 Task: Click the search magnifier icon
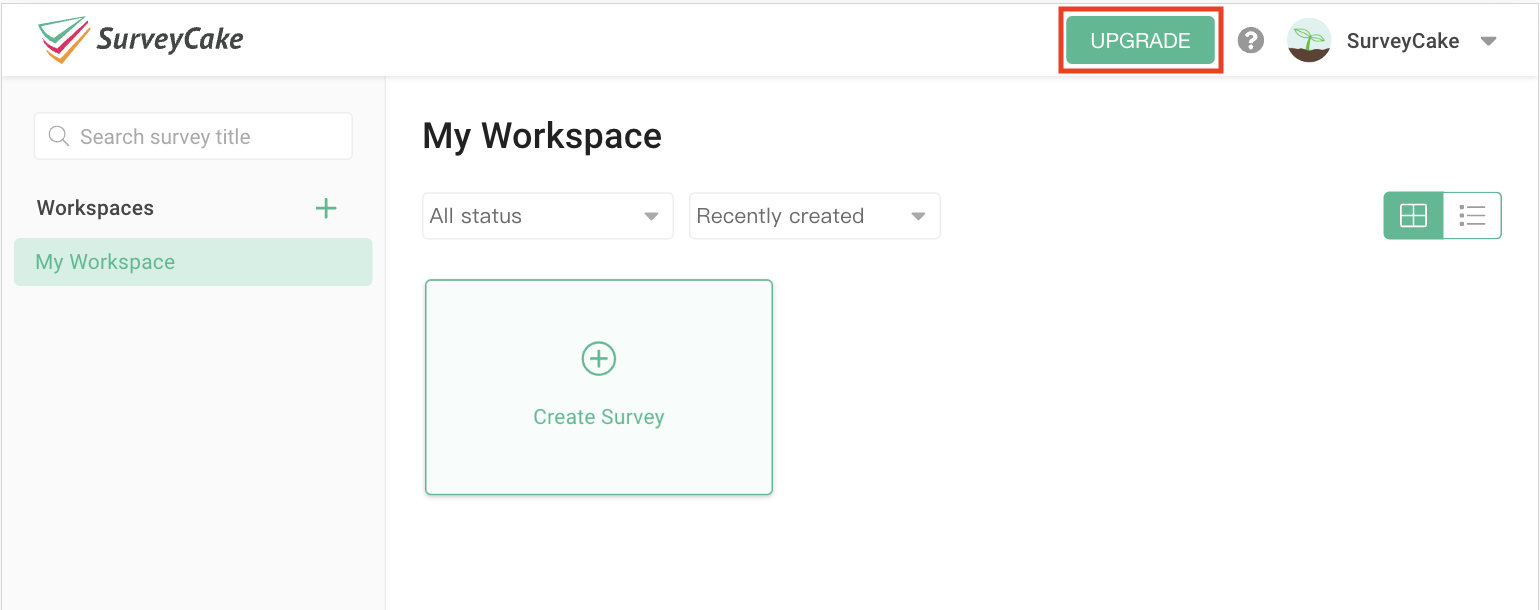point(58,136)
